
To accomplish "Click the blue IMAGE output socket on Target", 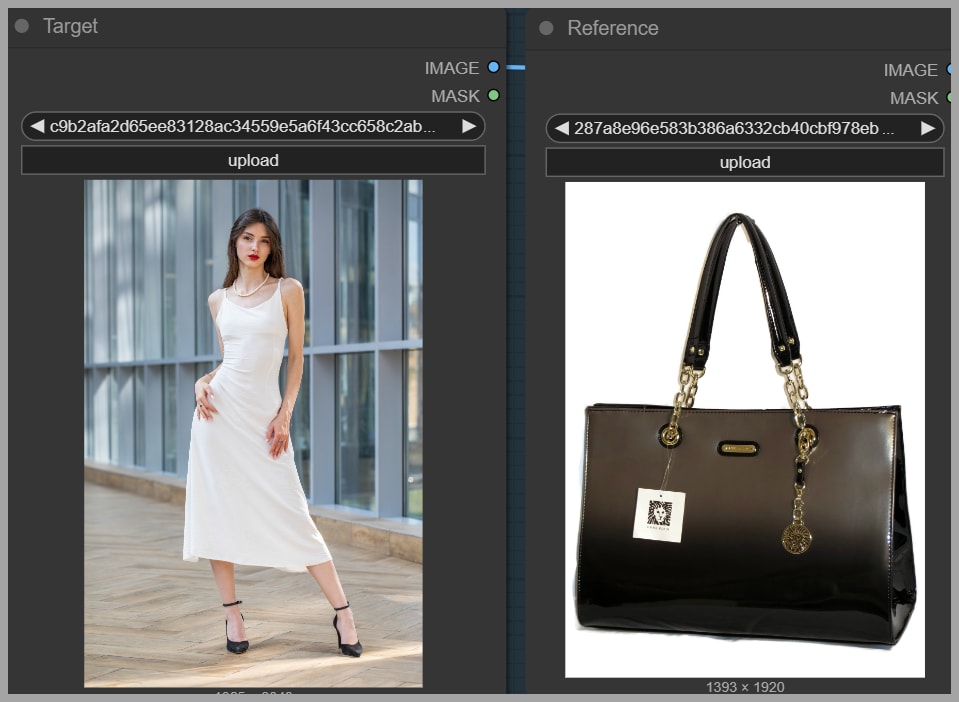I will click(x=493, y=68).
